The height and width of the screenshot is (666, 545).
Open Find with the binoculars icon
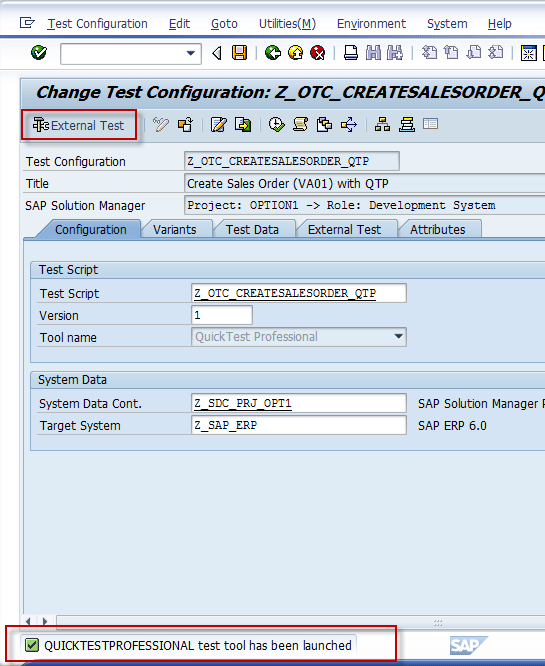(x=373, y=53)
